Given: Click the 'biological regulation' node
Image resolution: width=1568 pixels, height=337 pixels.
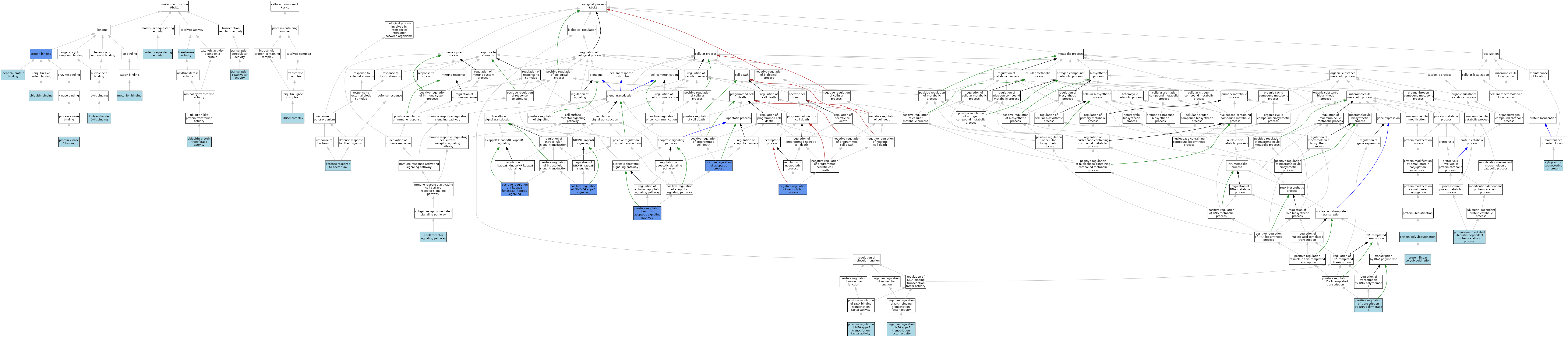Looking at the screenshot, I should click(x=582, y=30).
